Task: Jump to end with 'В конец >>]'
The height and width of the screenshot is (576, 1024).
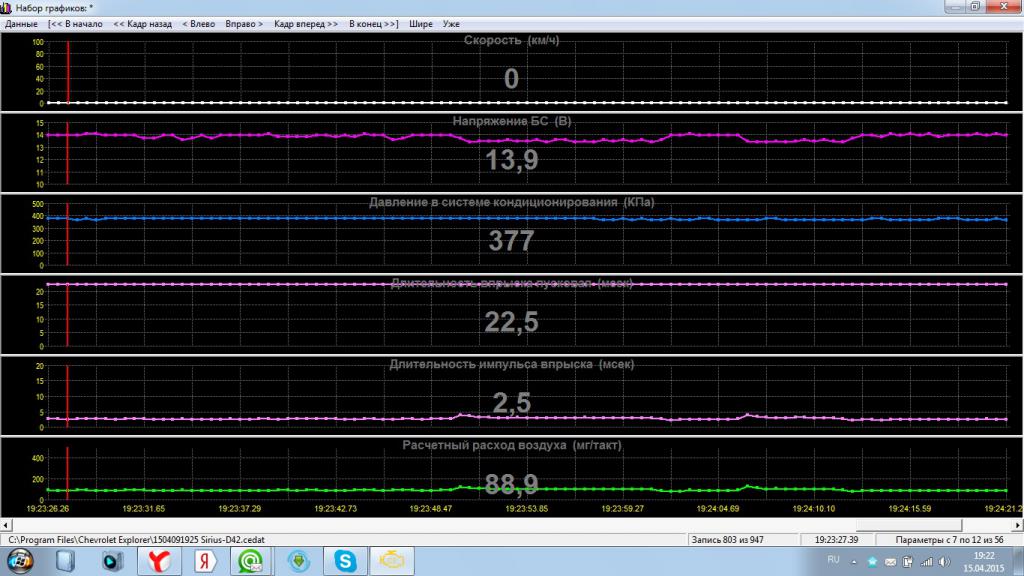Action: point(374,24)
